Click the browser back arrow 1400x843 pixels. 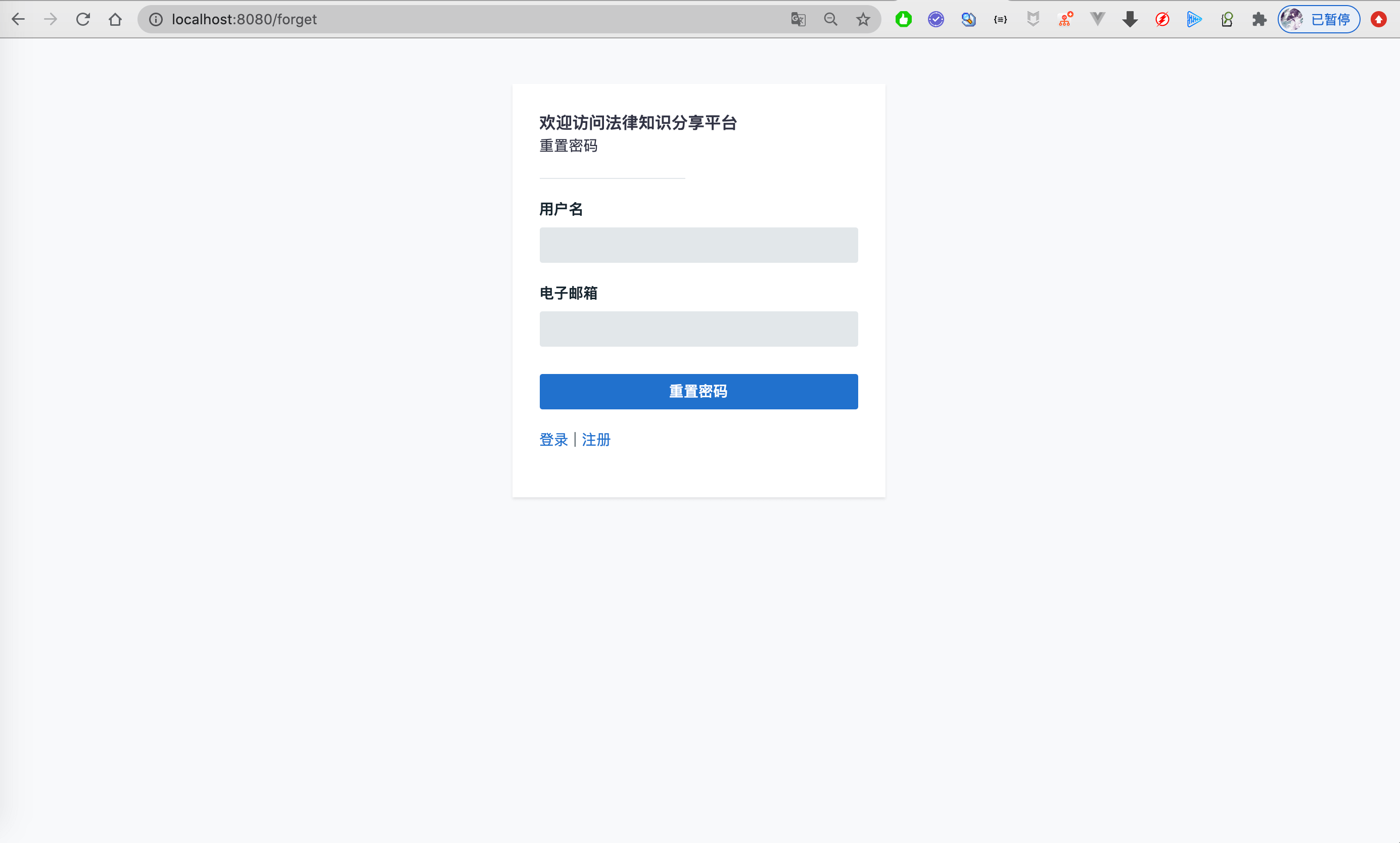[x=18, y=19]
